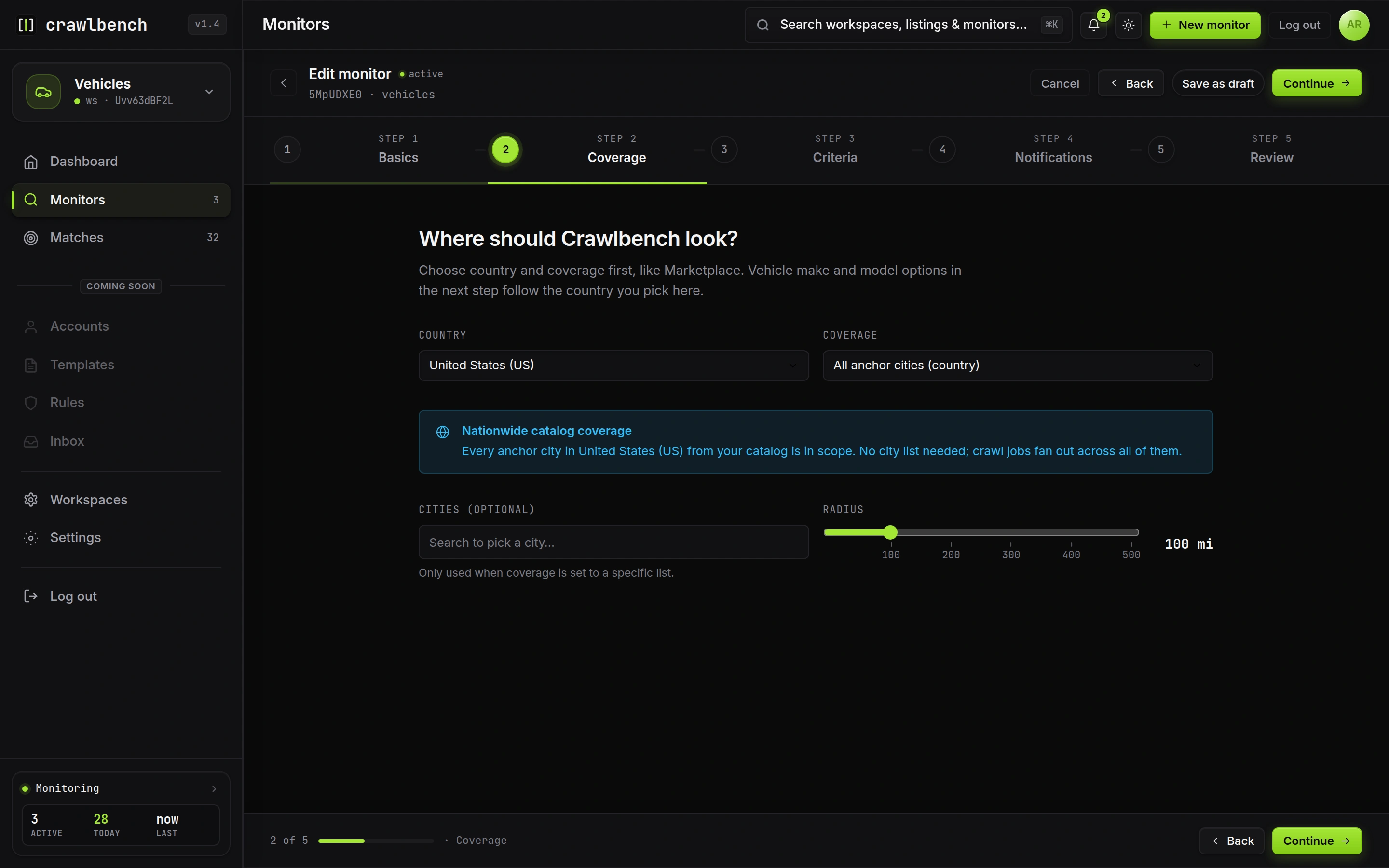Click the footer Back button
Image resolution: width=1389 pixels, height=868 pixels.
[1232, 841]
